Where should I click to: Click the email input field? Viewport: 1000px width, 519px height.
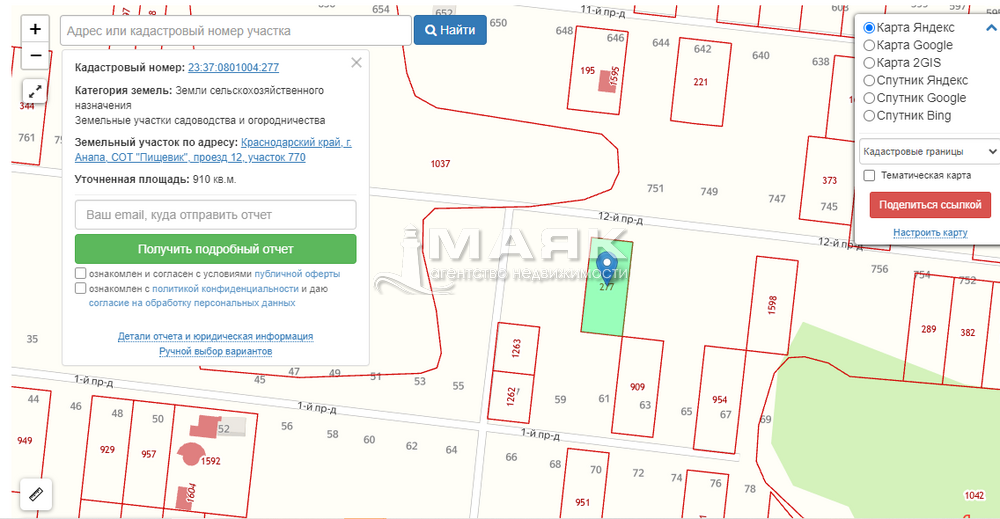point(215,215)
